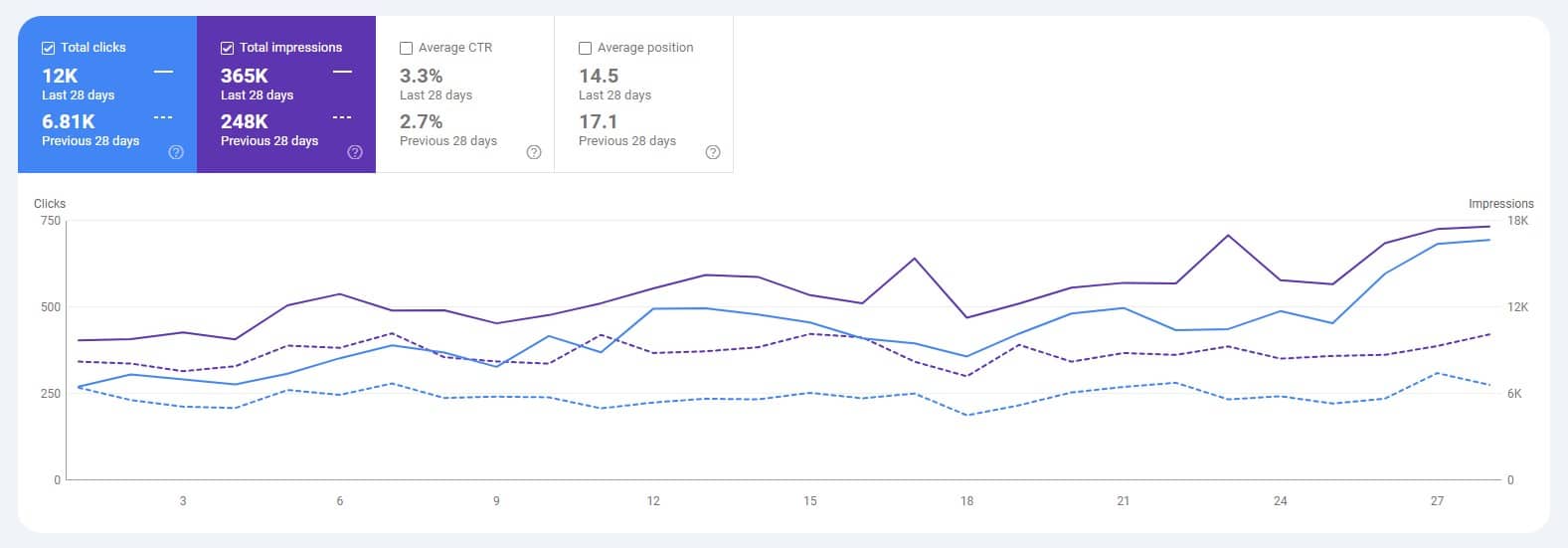This screenshot has width=1568, height=548.
Task: Click the 500 clicks axis label
Action: pyautogui.click(x=51, y=307)
